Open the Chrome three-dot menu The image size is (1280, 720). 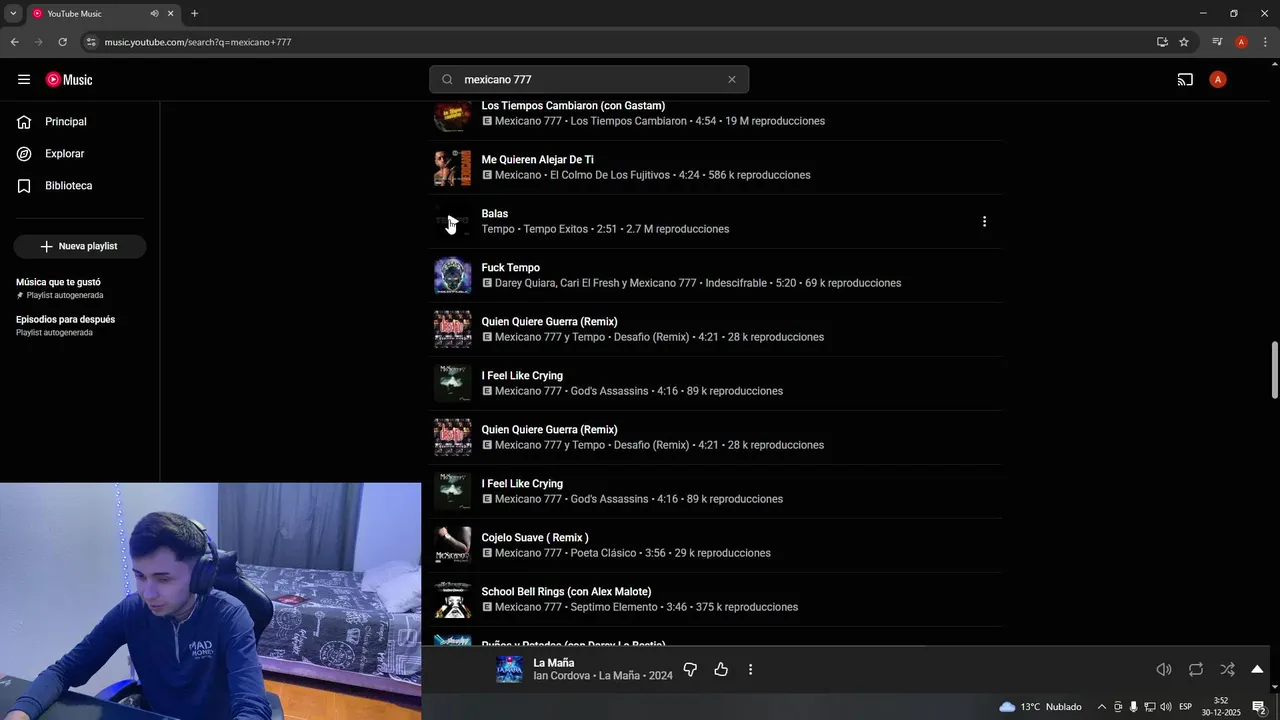point(1266,42)
